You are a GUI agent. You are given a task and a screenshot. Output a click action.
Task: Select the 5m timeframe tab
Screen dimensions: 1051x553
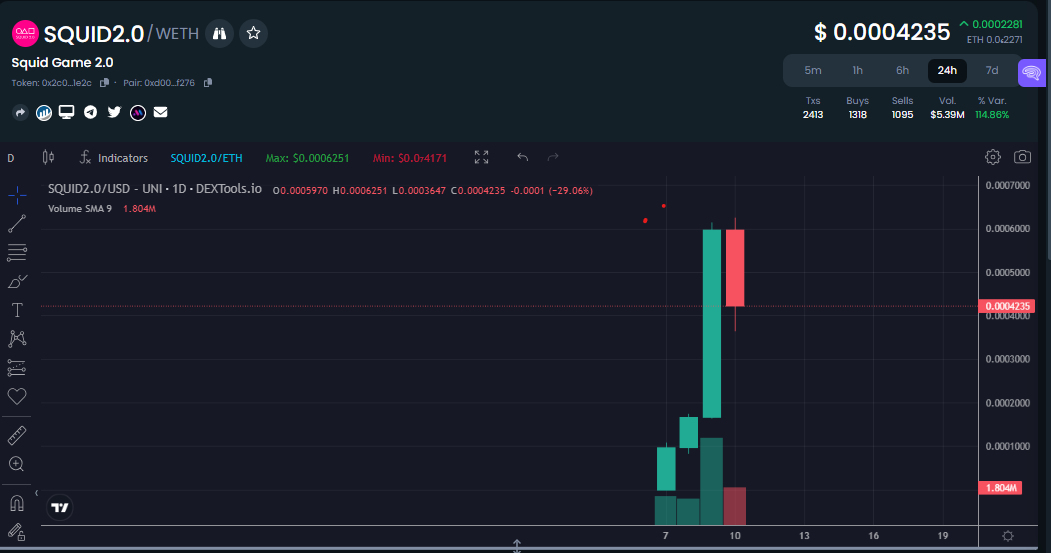pos(812,70)
